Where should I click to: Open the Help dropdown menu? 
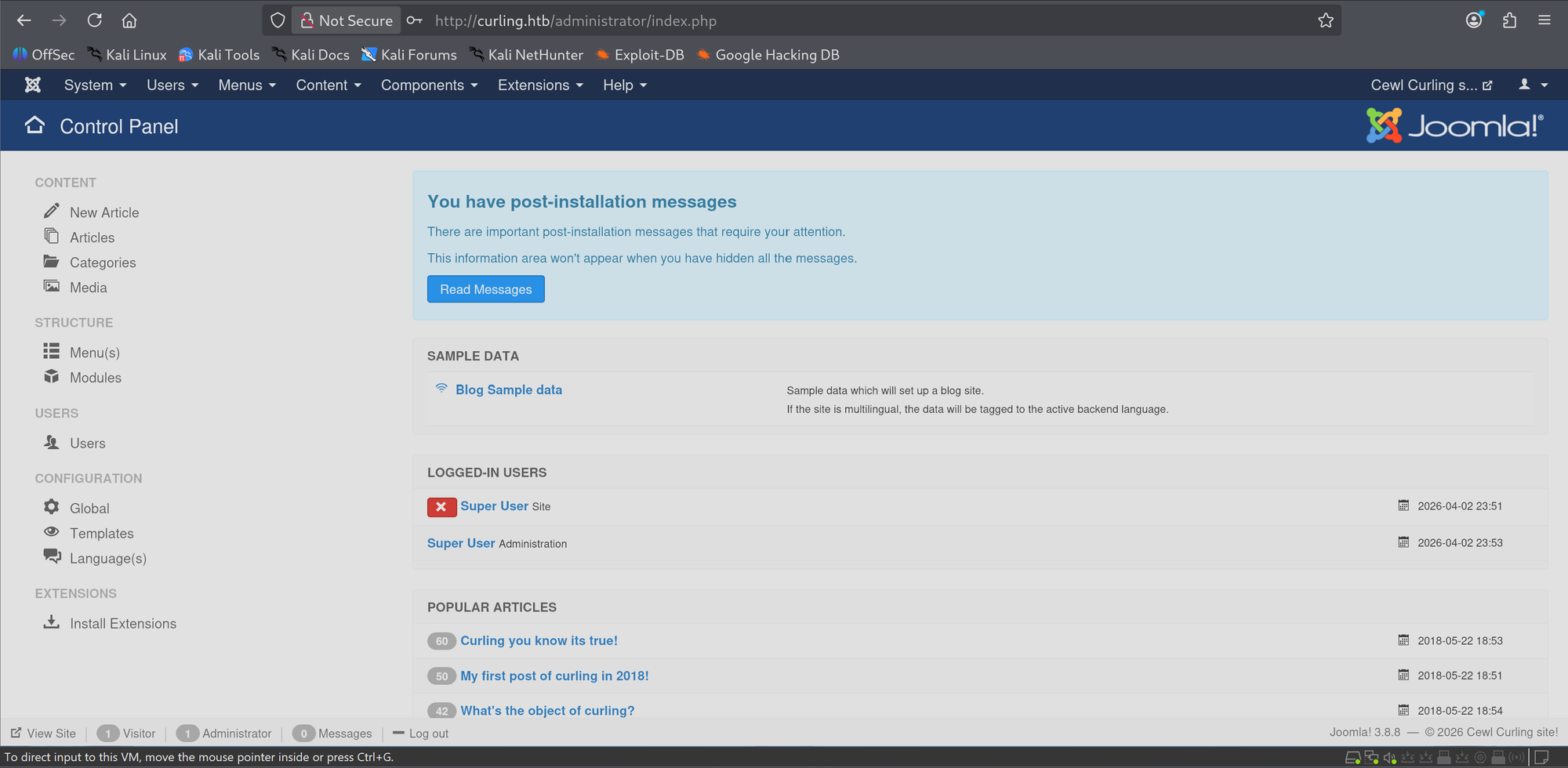click(x=625, y=85)
